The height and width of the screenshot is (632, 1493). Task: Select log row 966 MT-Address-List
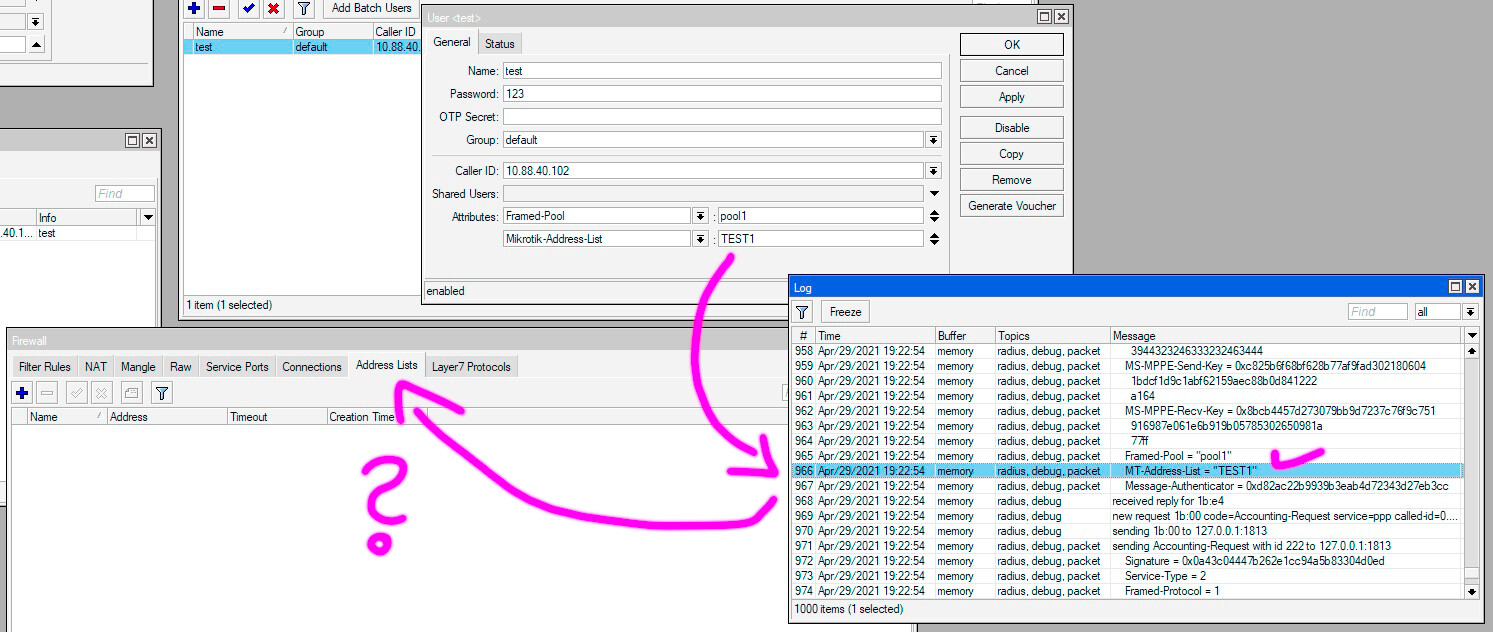1127,471
